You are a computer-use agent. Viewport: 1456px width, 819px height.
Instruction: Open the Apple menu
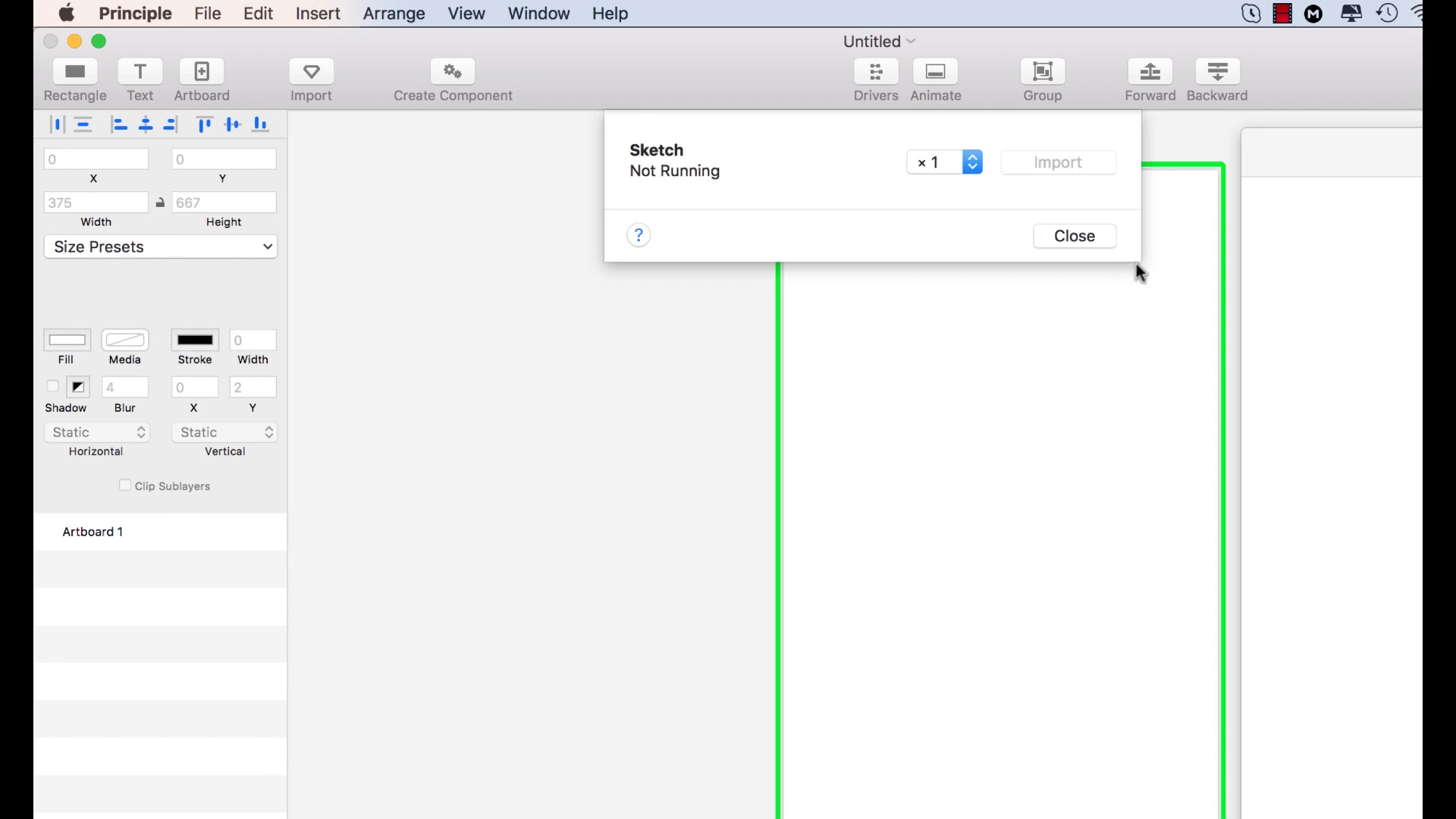tap(67, 13)
